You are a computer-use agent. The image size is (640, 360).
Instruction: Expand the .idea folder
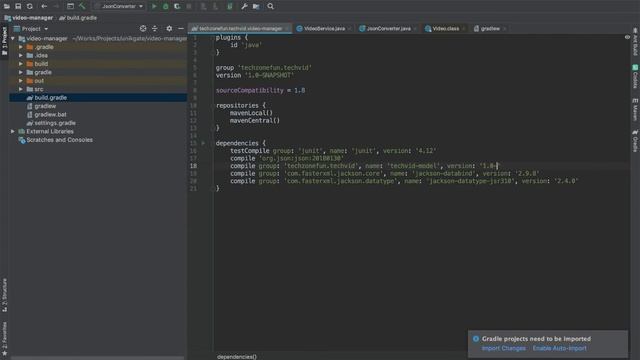coord(21,56)
